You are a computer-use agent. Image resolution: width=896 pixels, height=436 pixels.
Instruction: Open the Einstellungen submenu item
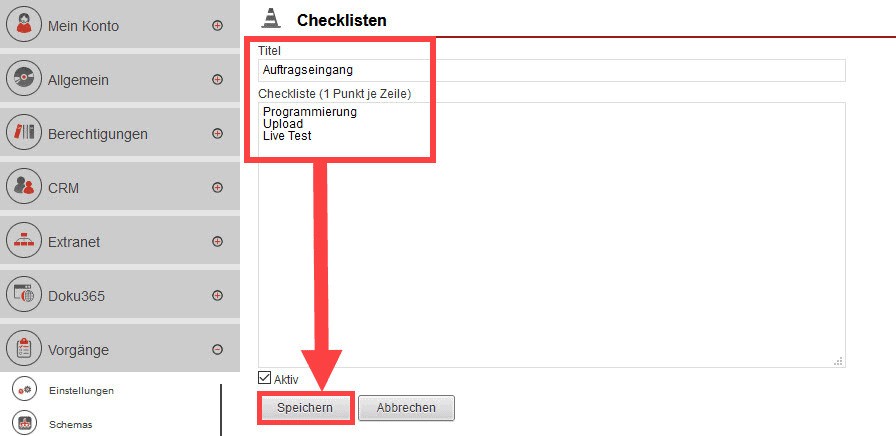tap(81, 390)
